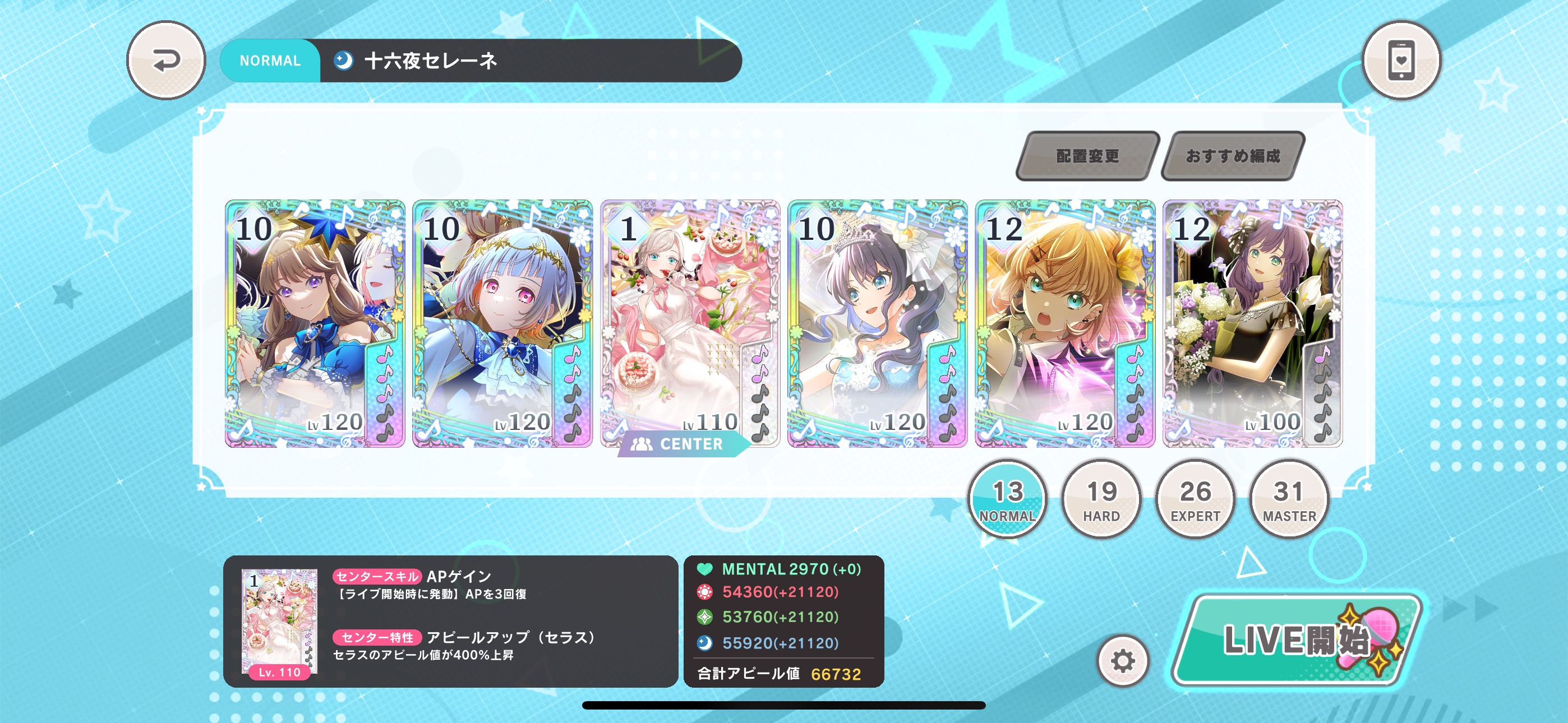Tap the back arrow button
The height and width of the screenshot is (723, 1568).
point(165,61)
